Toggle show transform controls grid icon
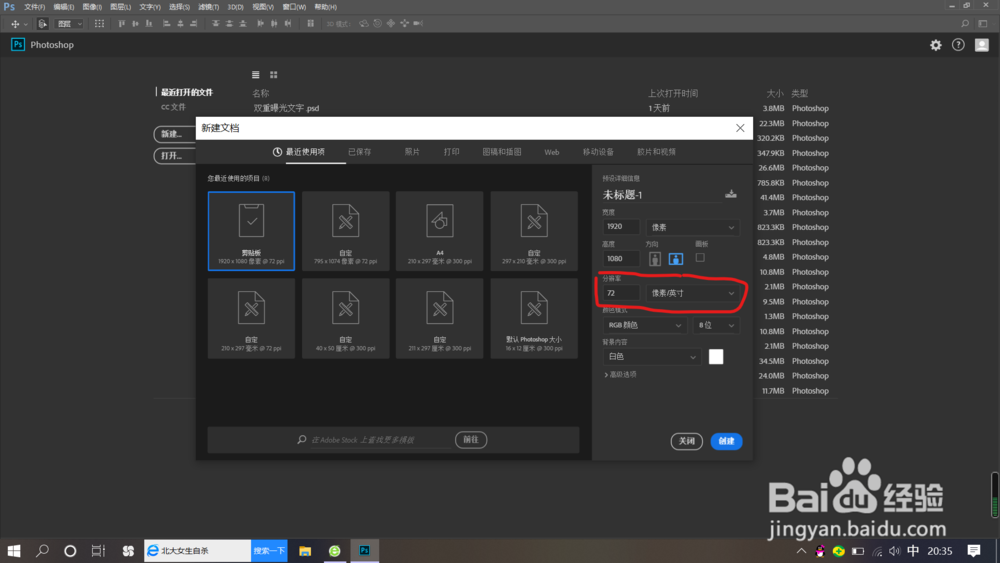This screenshot has height=563, width=1000. pyautogui.click(x=99, y=24)
